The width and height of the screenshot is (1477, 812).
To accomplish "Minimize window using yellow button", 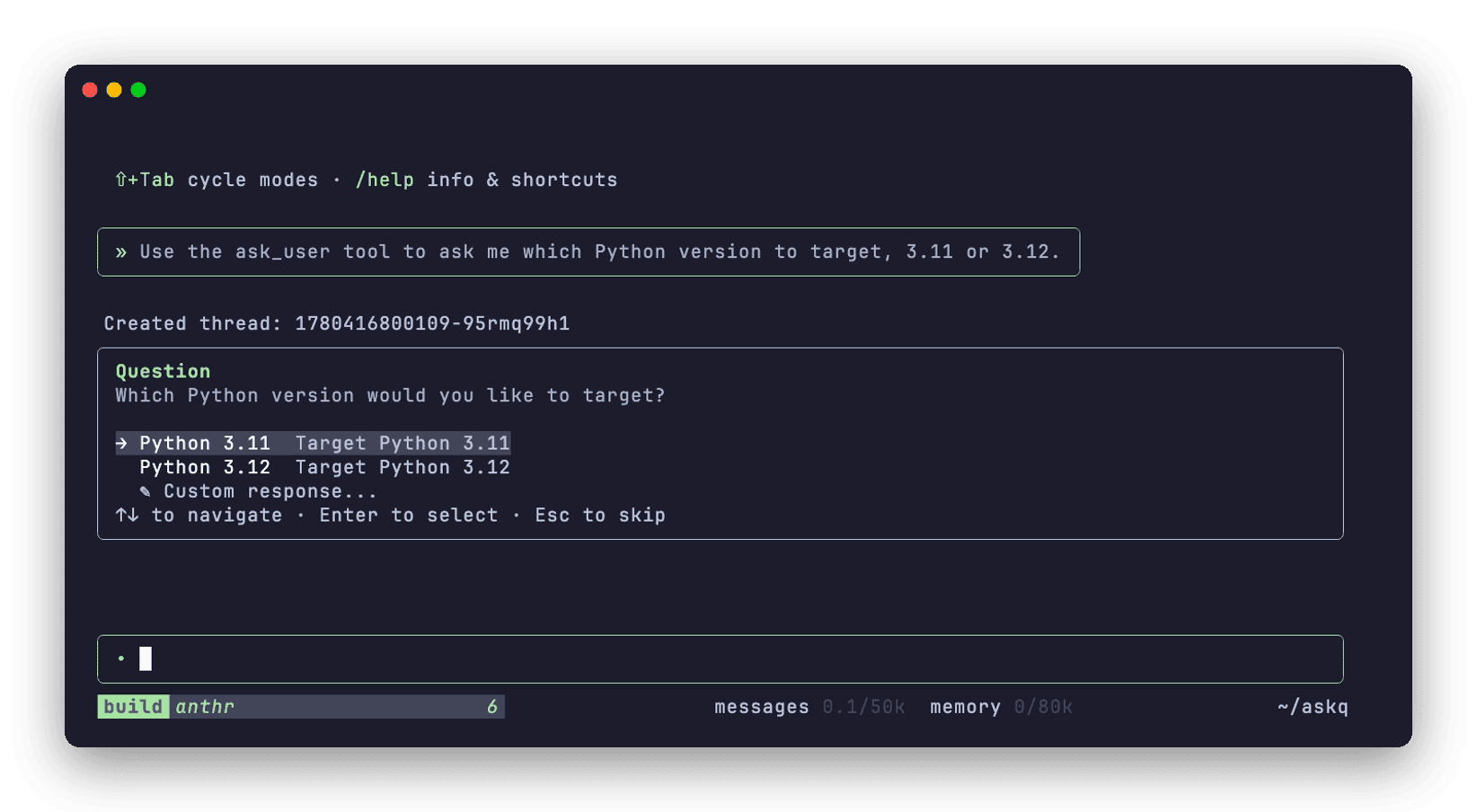I will click(x=114, y=90).
